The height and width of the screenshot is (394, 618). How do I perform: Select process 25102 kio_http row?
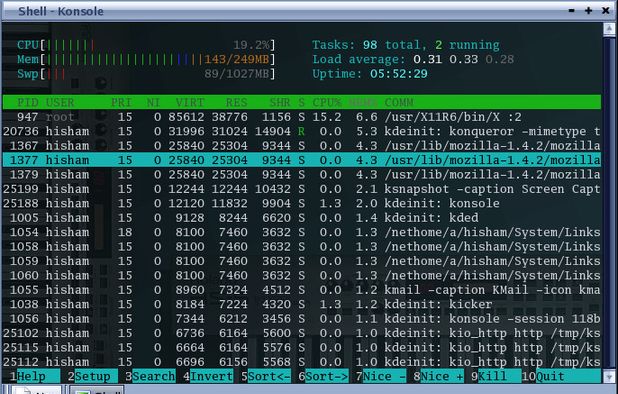302,333
